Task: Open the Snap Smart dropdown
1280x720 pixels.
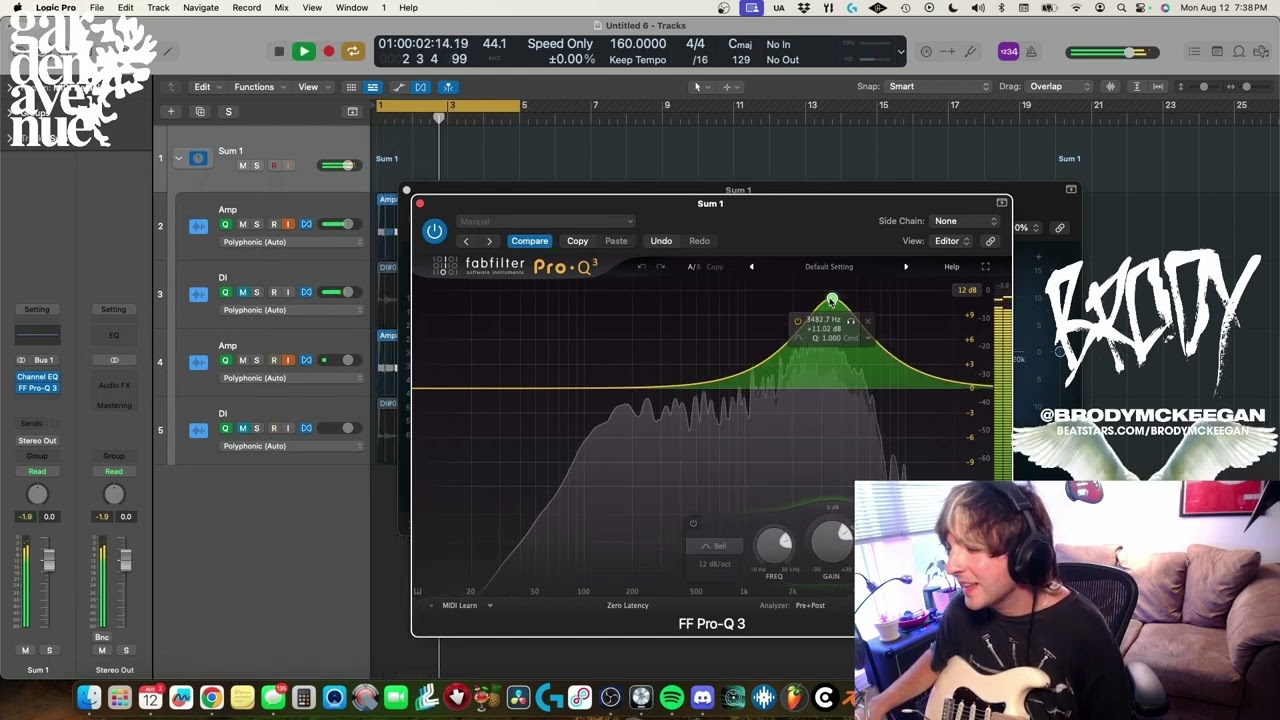Action: coord(937,87)
